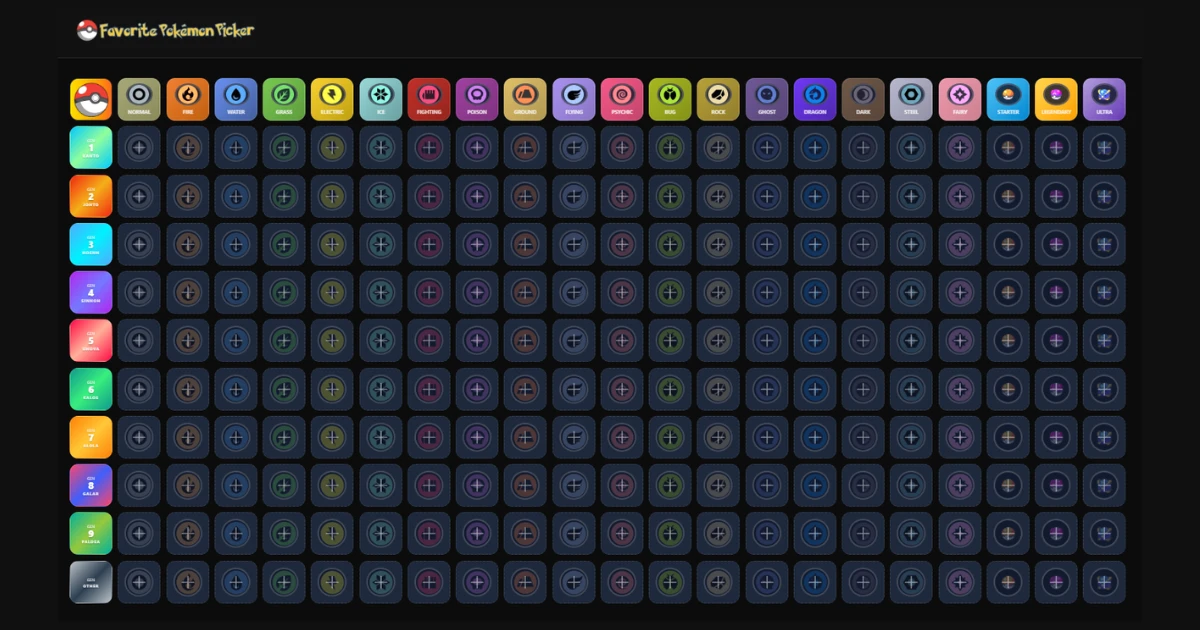The height and width of the screenshot is (630, 1200).
Task: Click the Grass type header icon
Action: click(284, 99)
